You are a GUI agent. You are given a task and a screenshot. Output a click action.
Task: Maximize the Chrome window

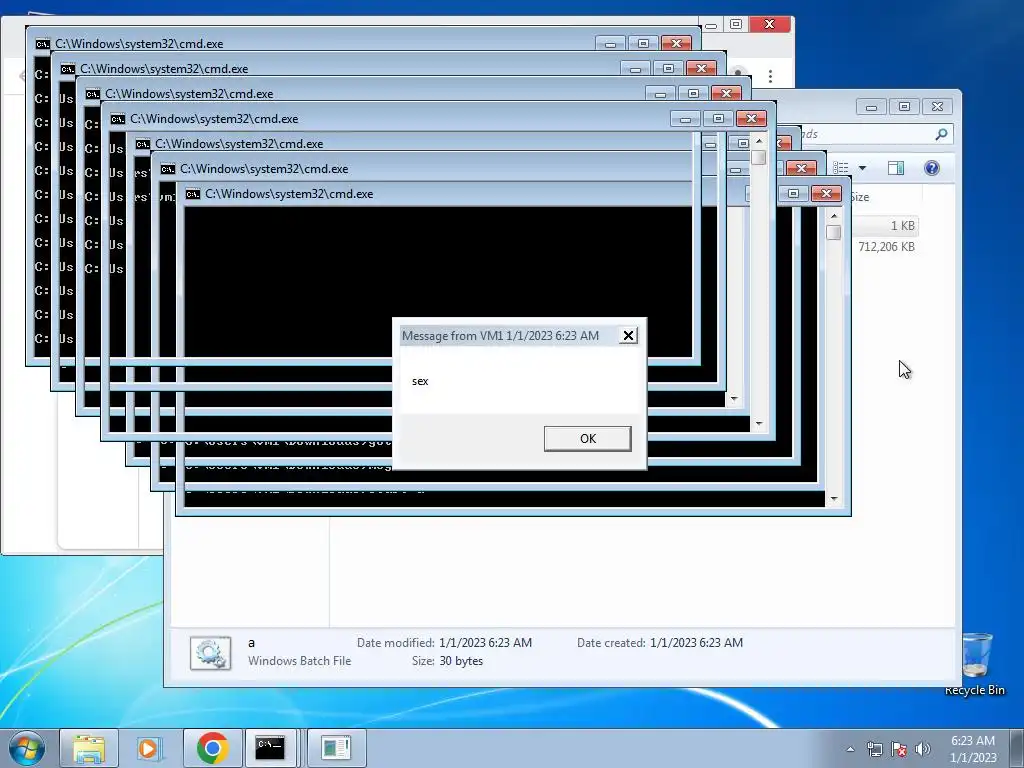pyautogui.click(x=736, y=24)
